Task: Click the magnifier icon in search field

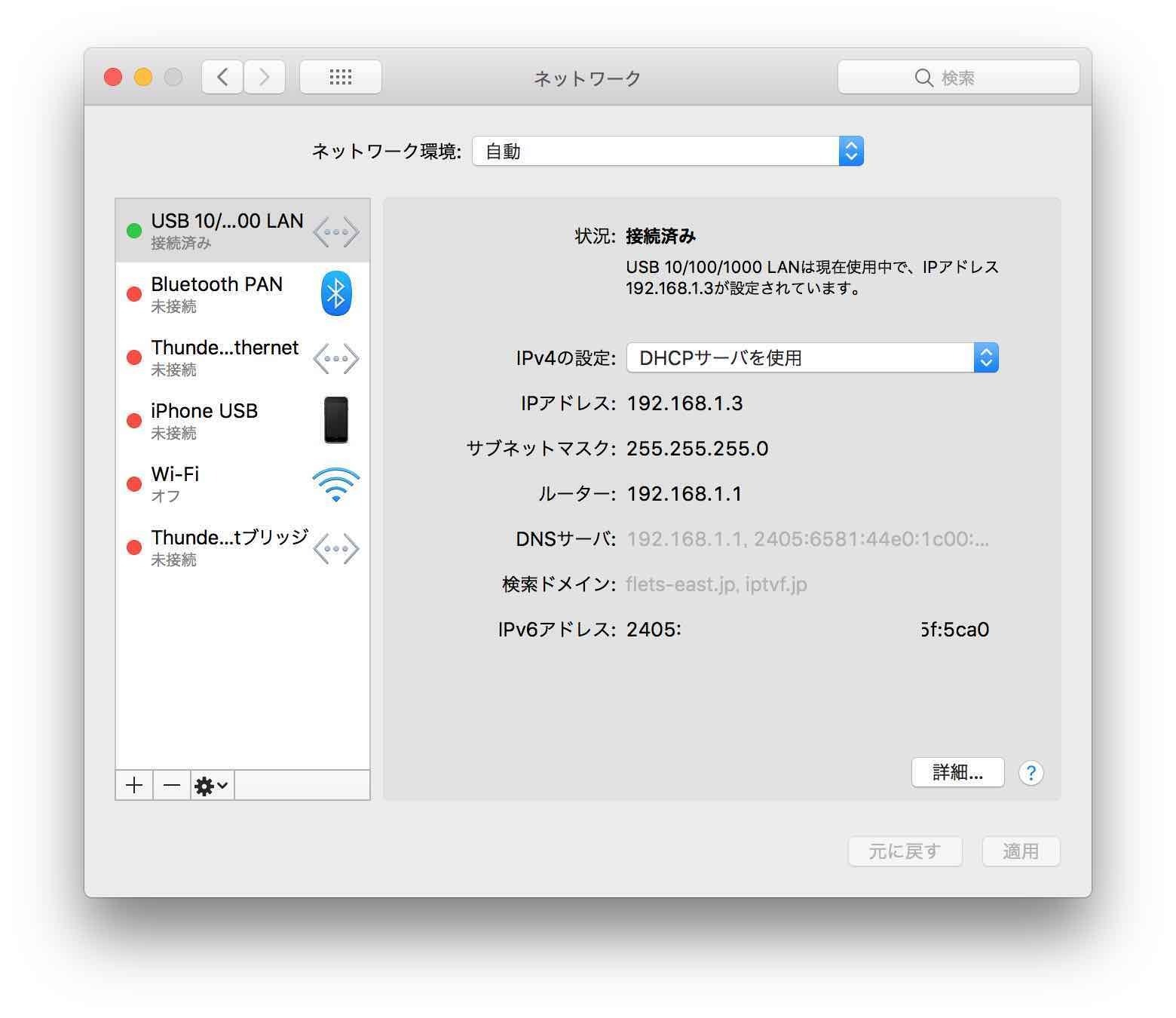Action: 923,78
